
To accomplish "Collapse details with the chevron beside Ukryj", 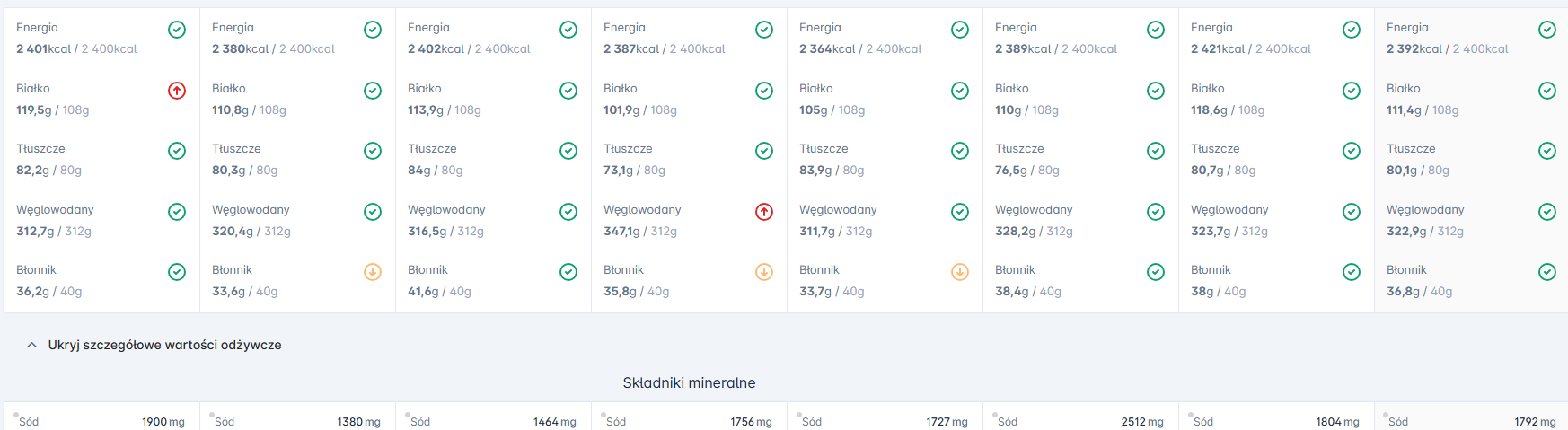I will point(32,345).
